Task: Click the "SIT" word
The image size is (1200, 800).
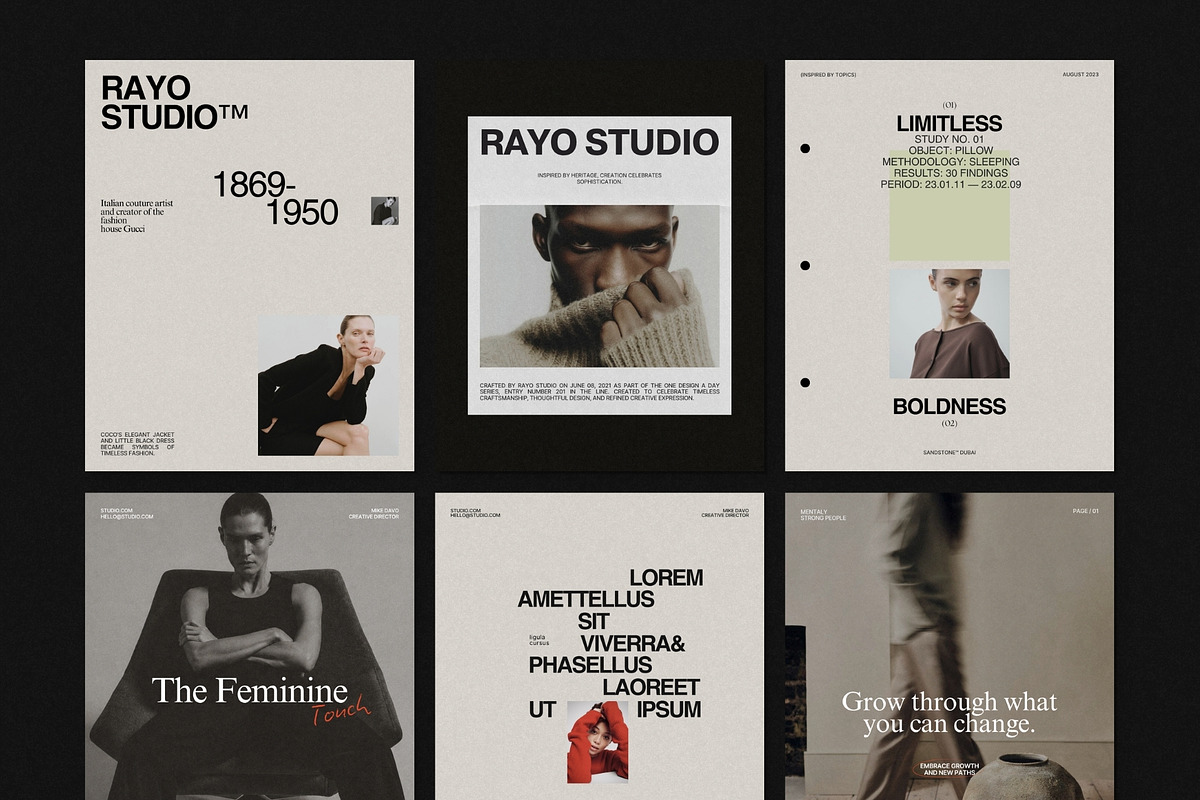Action: point(593,622)
